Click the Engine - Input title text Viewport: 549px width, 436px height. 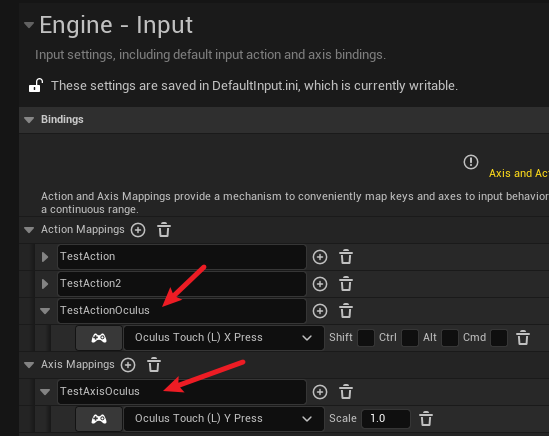coord(116,25)
